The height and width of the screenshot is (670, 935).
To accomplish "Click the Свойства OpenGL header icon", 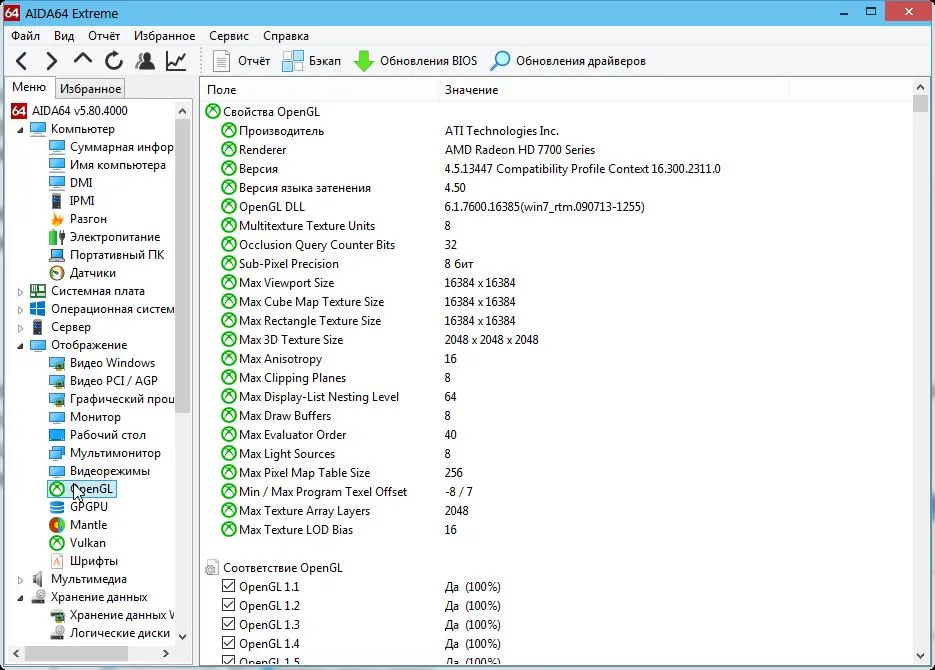I will (213, 111).
